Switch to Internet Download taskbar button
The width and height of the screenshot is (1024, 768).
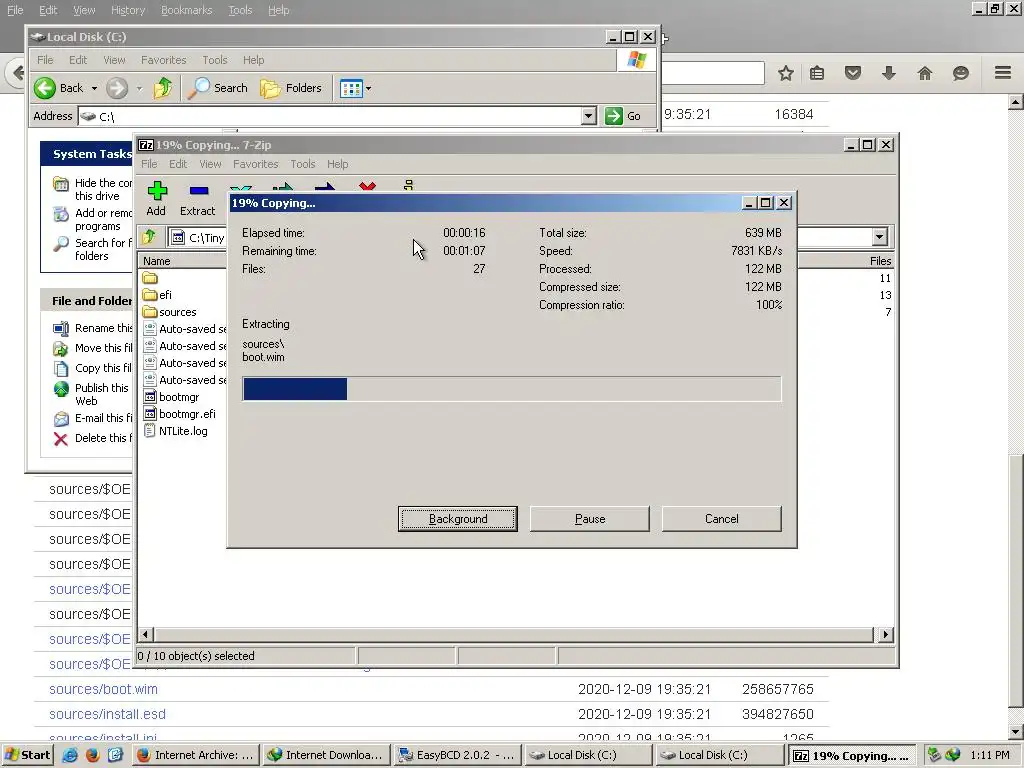pos(327,755)
